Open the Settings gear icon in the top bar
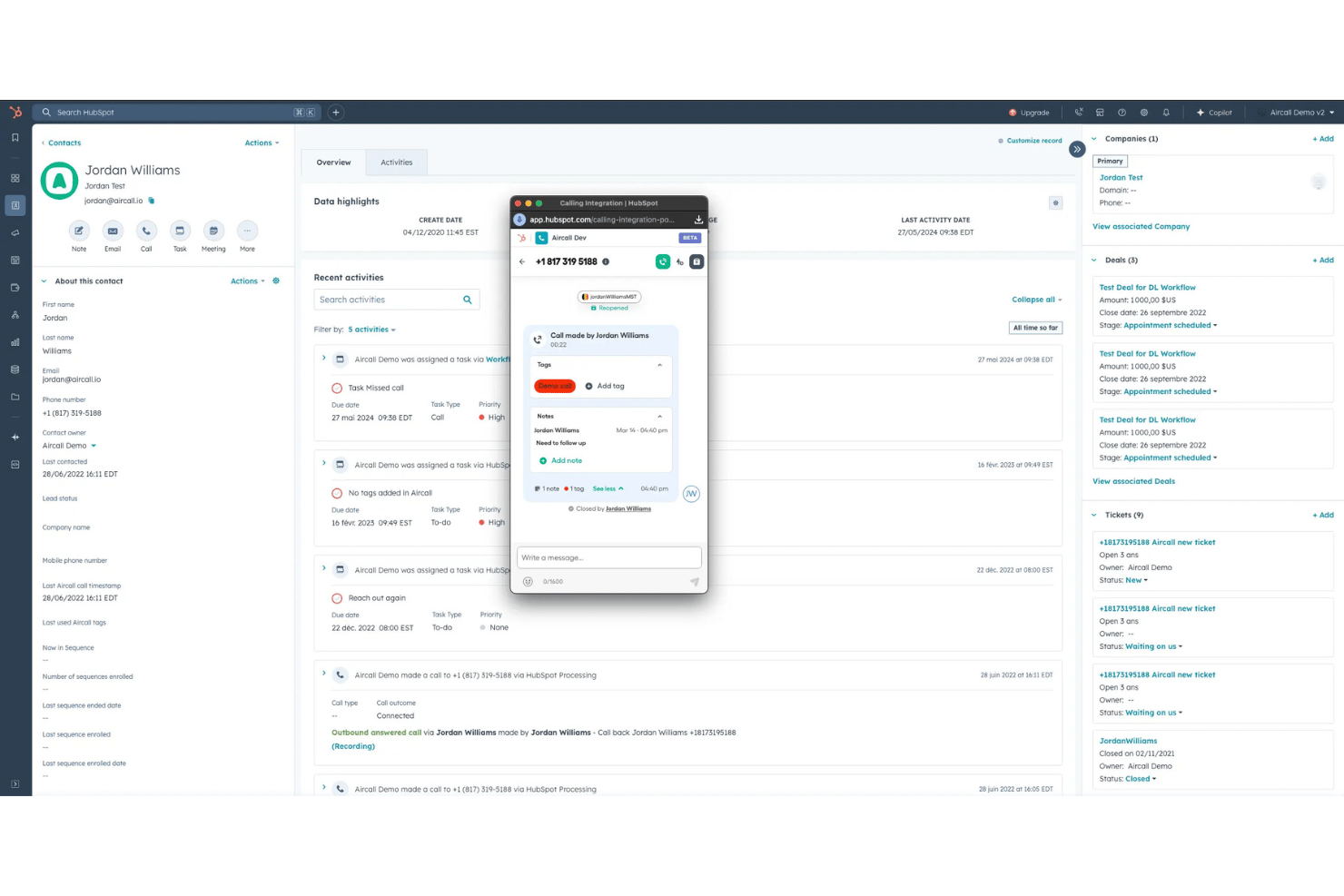This screenshot has height=896, width=1344. [x=1144, y=113]
